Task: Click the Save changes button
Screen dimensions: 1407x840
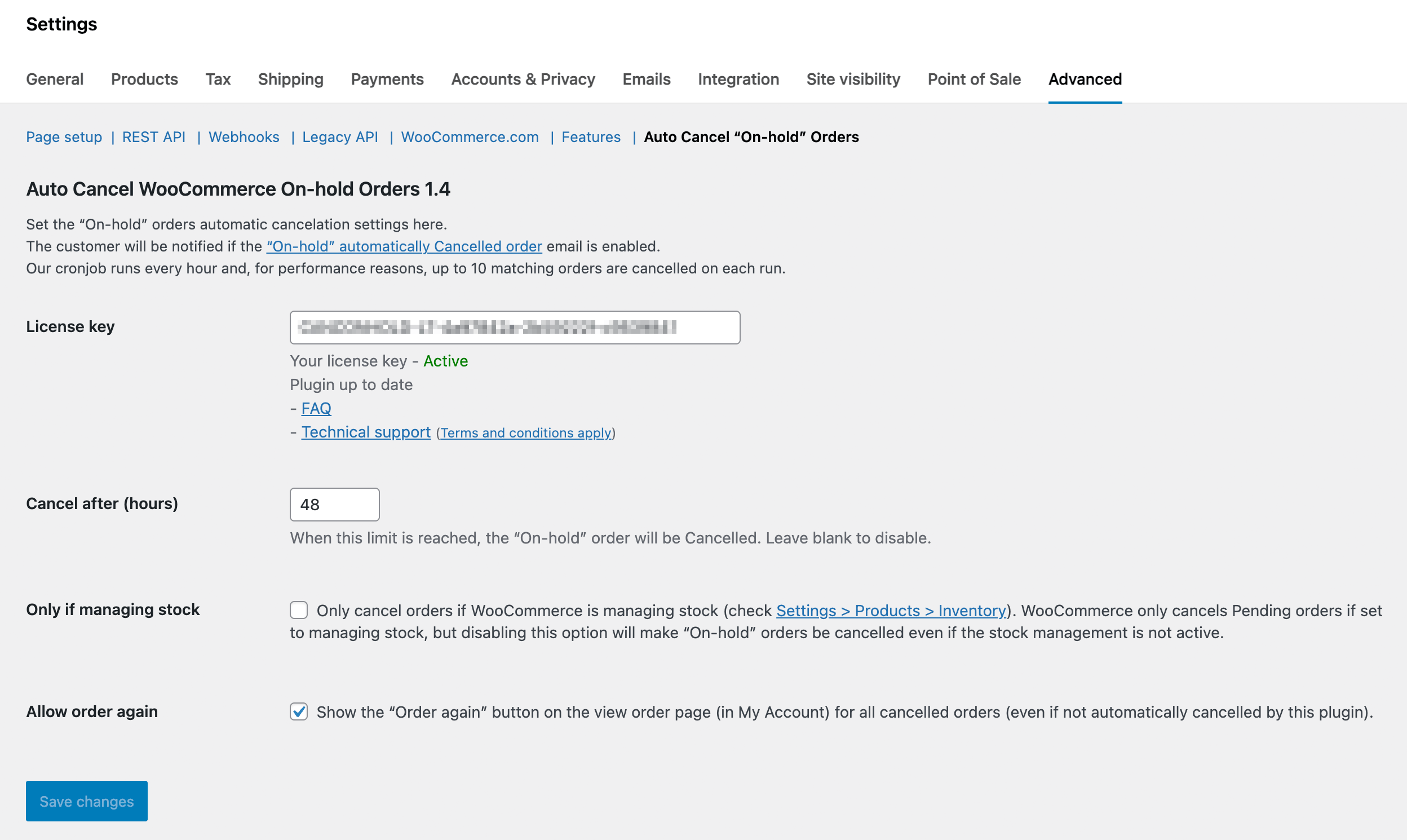Action: click(87, 801)
